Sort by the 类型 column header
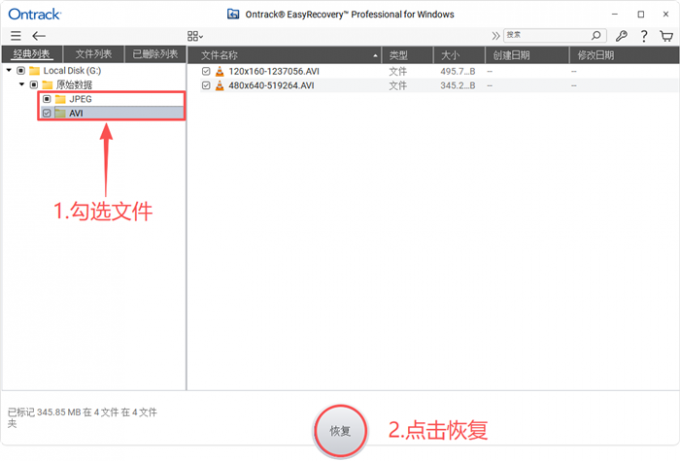Viewport: 680px width, 461px height. (407, 55)
